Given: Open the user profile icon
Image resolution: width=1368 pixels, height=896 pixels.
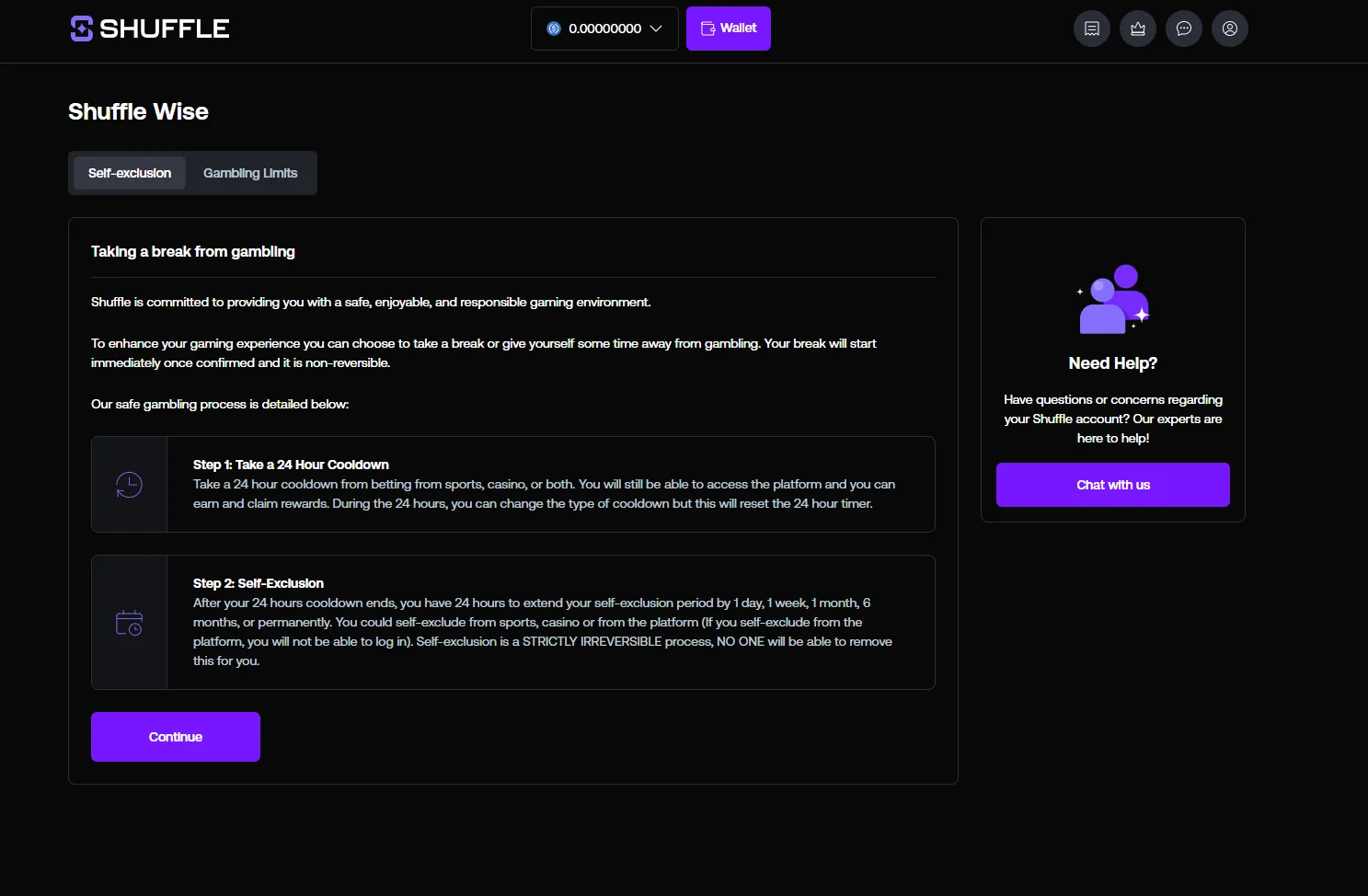Looking at the screenshot, I should tap(1230, 29).
